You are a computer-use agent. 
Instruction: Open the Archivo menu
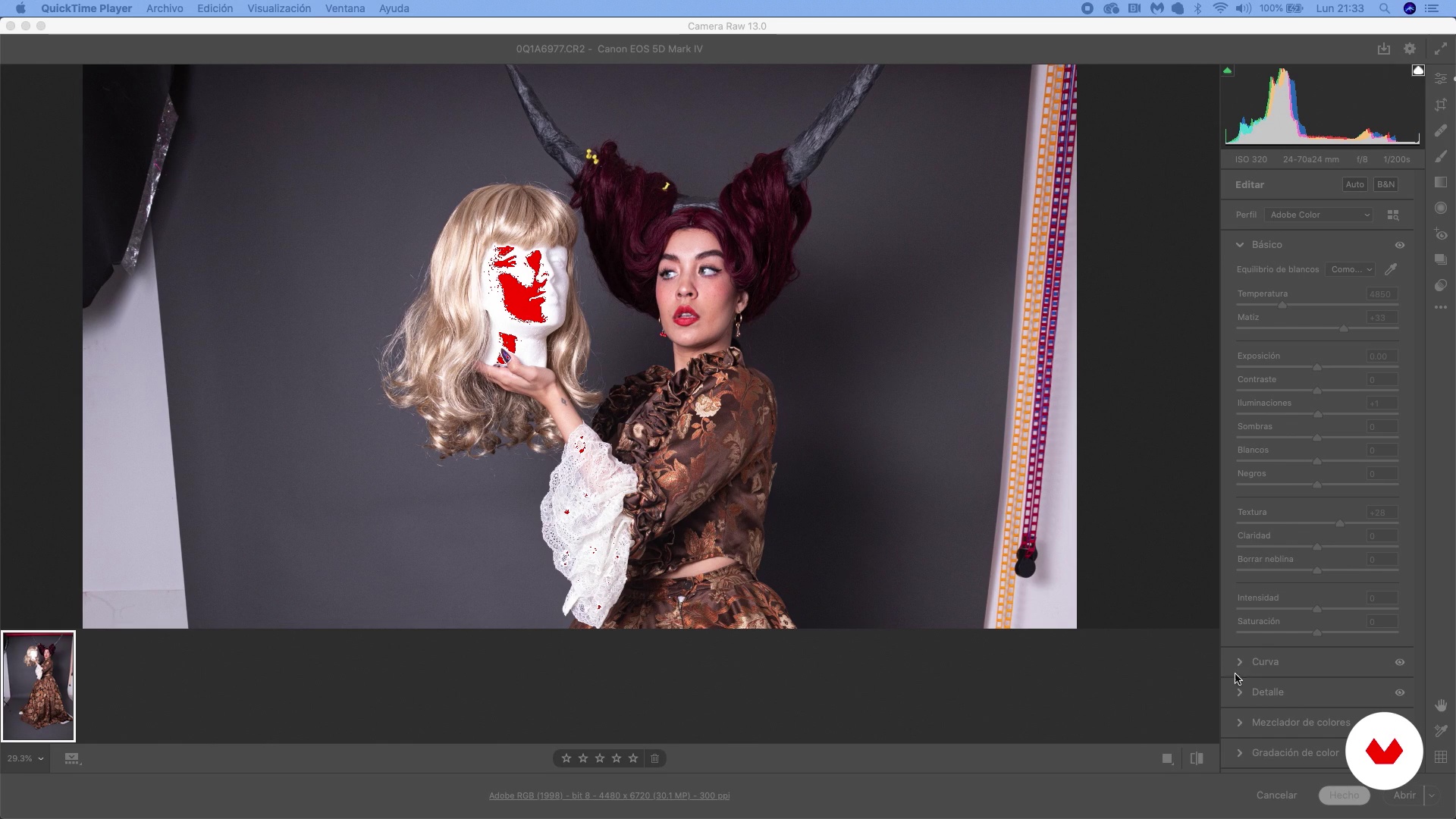[x=165, y=8]
